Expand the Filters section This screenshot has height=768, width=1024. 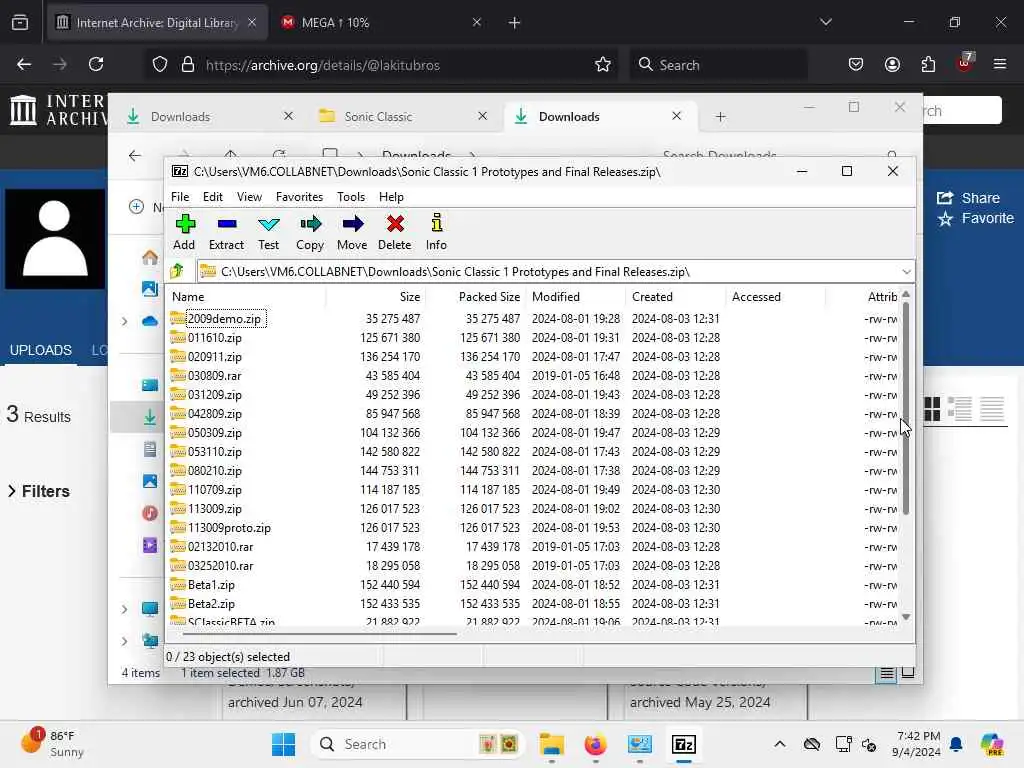(x=39, y=491)
